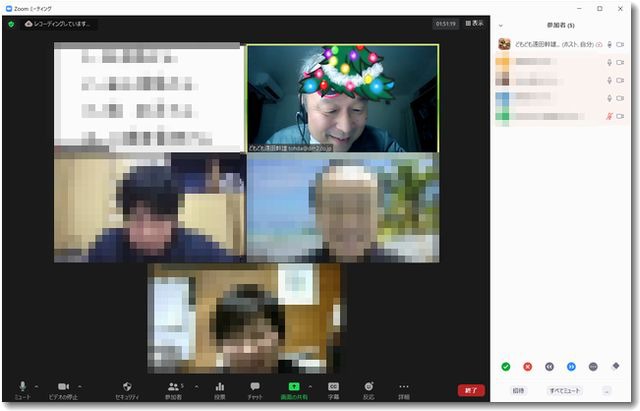Click the 招待 (Invite) button
640x411 pixels.
518,390
